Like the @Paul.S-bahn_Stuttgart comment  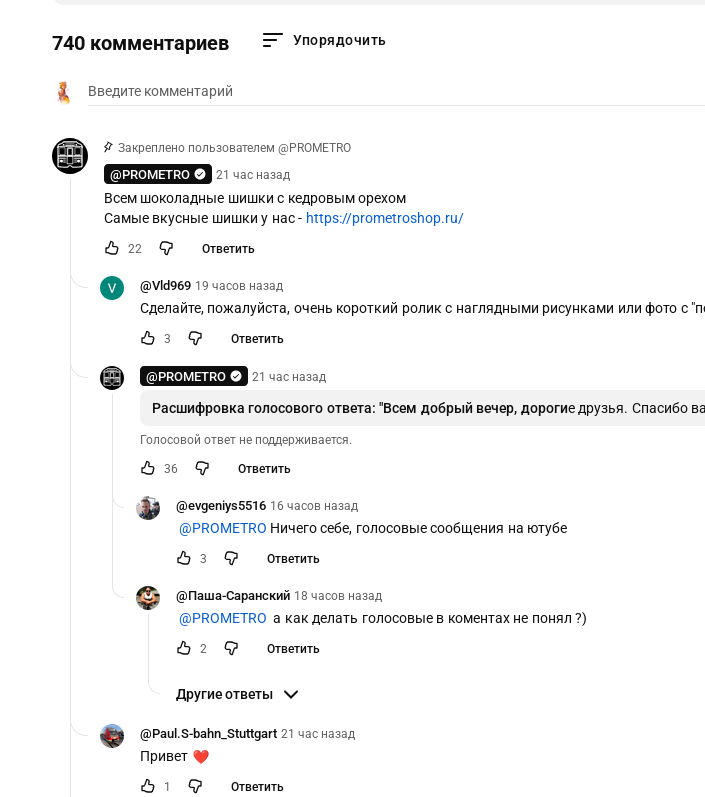(x=148, y=786)
